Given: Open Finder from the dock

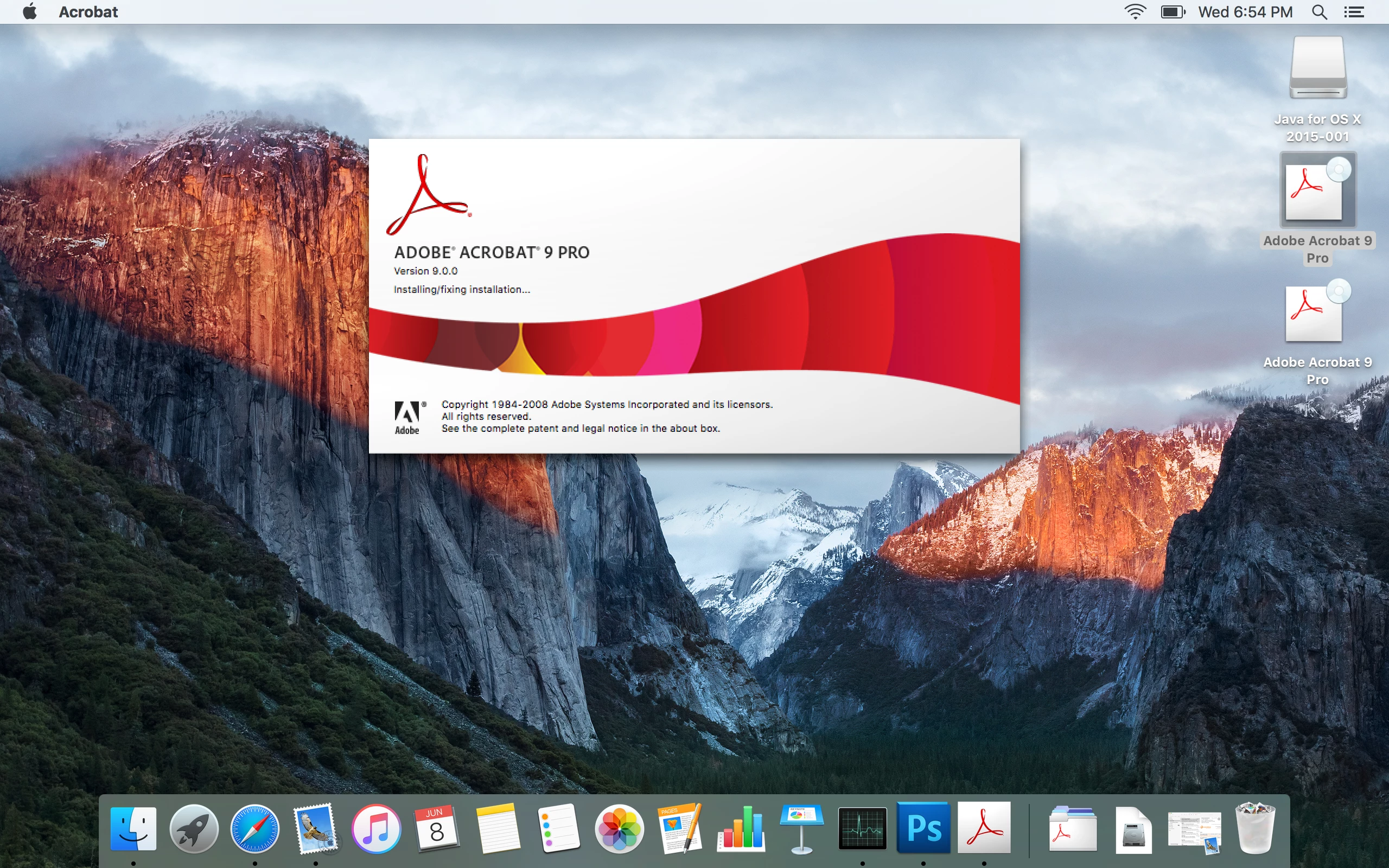Looking at the screenshot, I should 133,829.
